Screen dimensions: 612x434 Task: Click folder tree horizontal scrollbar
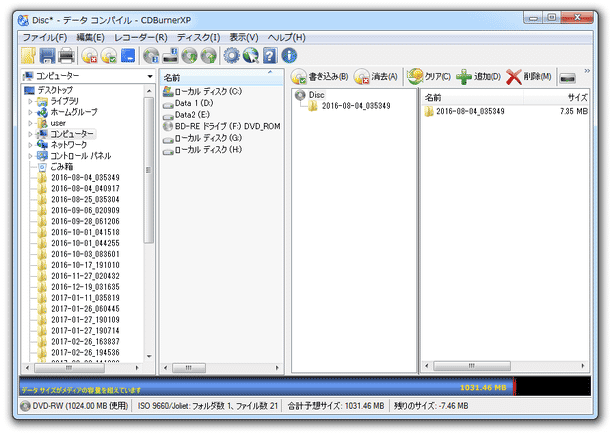(69, 368)
